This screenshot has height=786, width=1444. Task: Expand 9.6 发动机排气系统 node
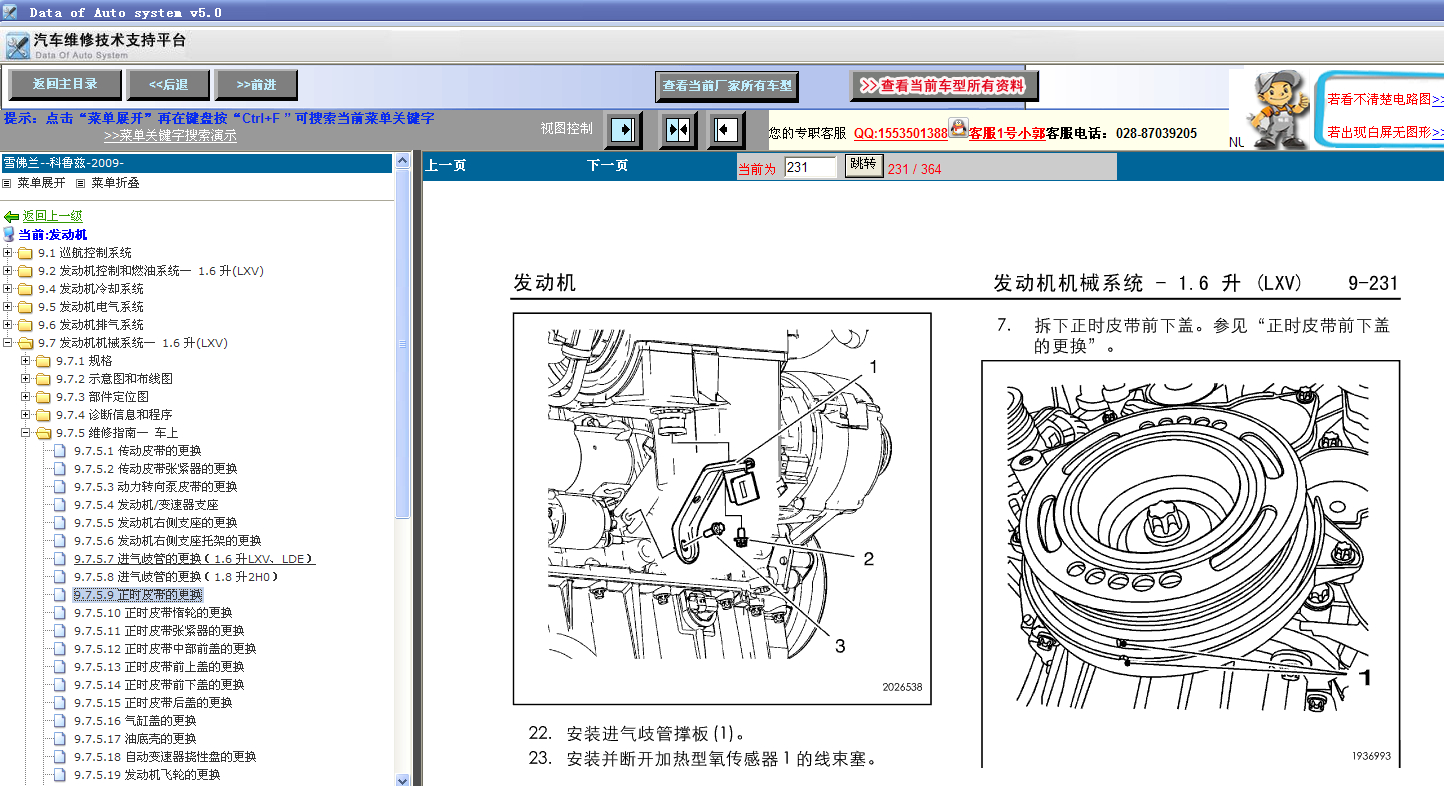tap(8, 325)
